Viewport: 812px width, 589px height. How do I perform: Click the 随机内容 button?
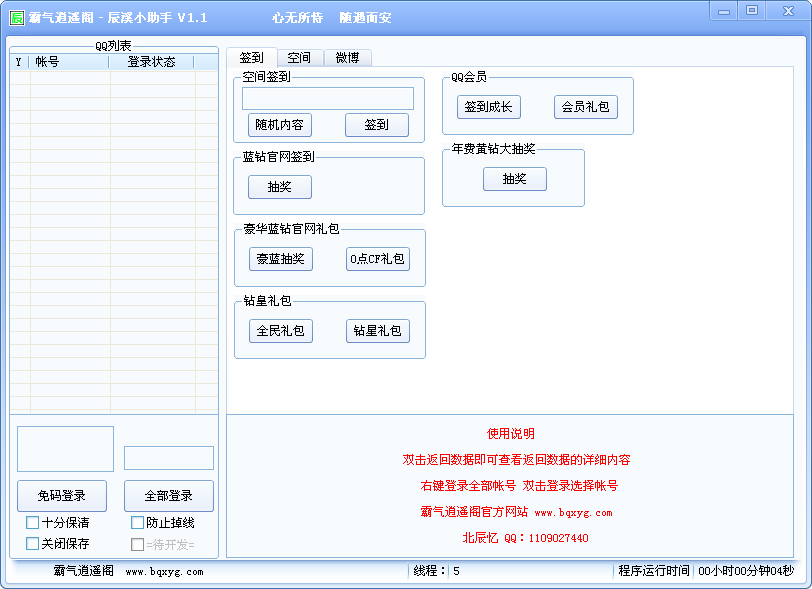click(280, 125)
